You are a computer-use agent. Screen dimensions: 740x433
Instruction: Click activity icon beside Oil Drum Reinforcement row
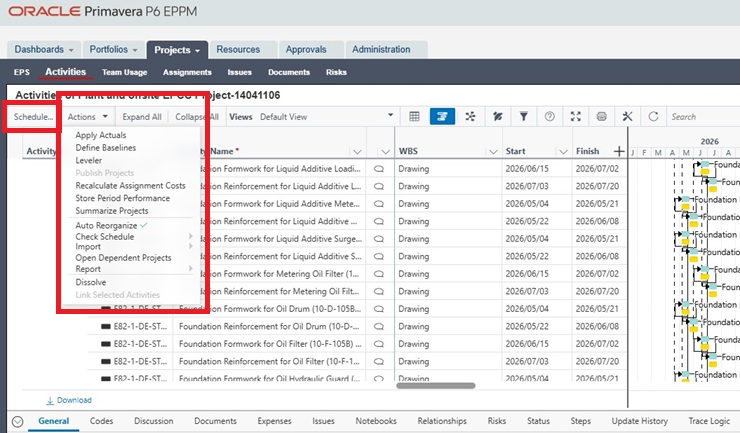point(106,326)
